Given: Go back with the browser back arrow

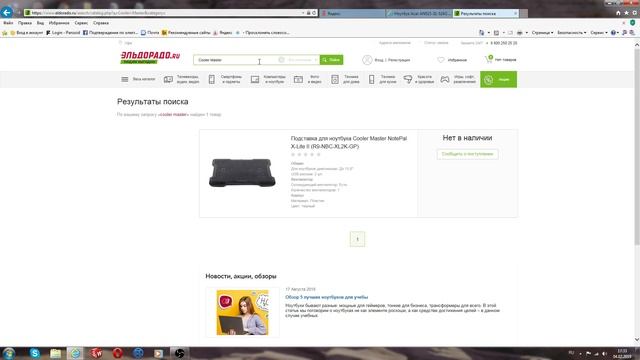Looking at the screenshot, I should (x=7, y=12).
